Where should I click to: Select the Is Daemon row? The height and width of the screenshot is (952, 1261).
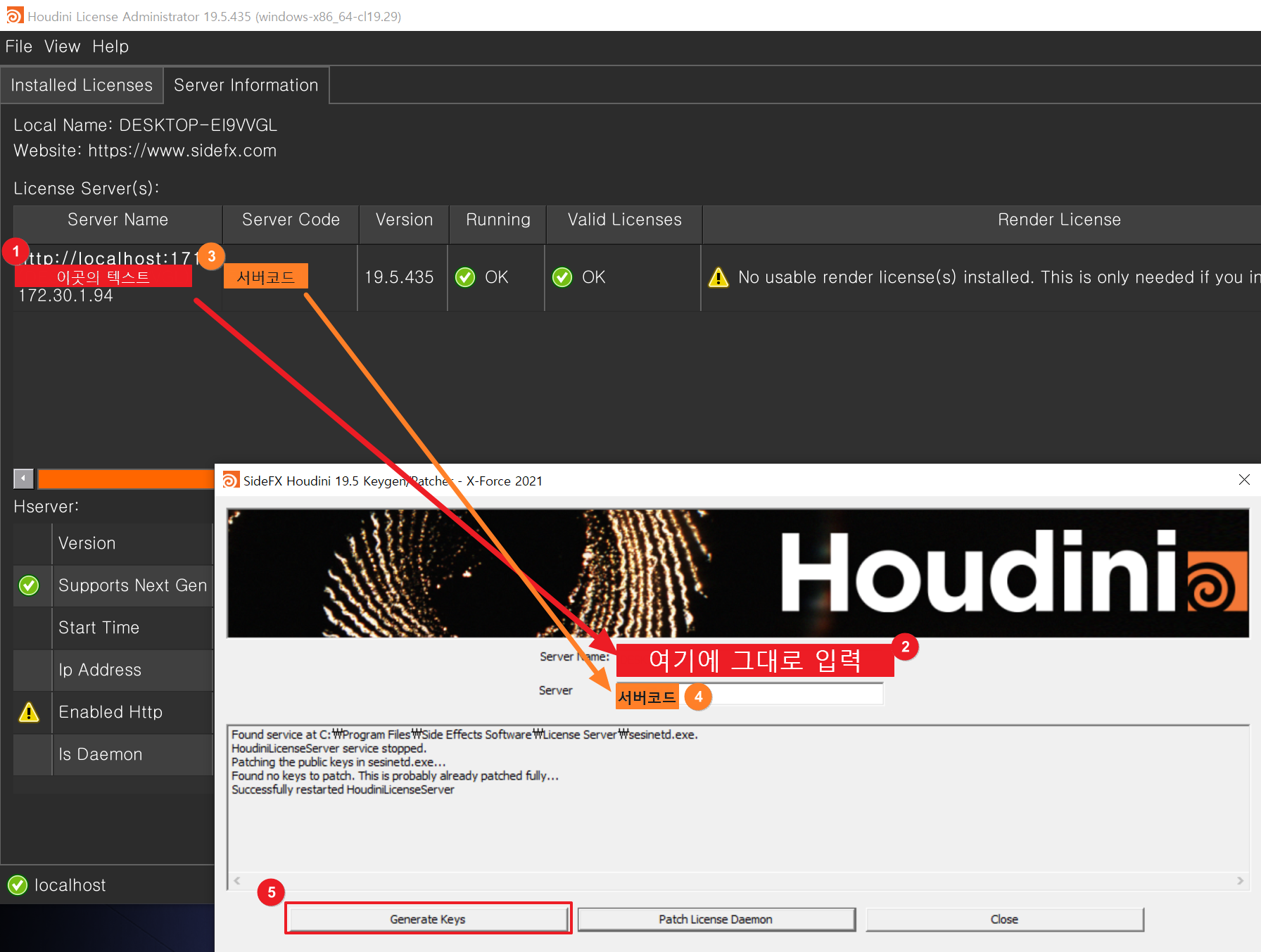pos(113,754)
